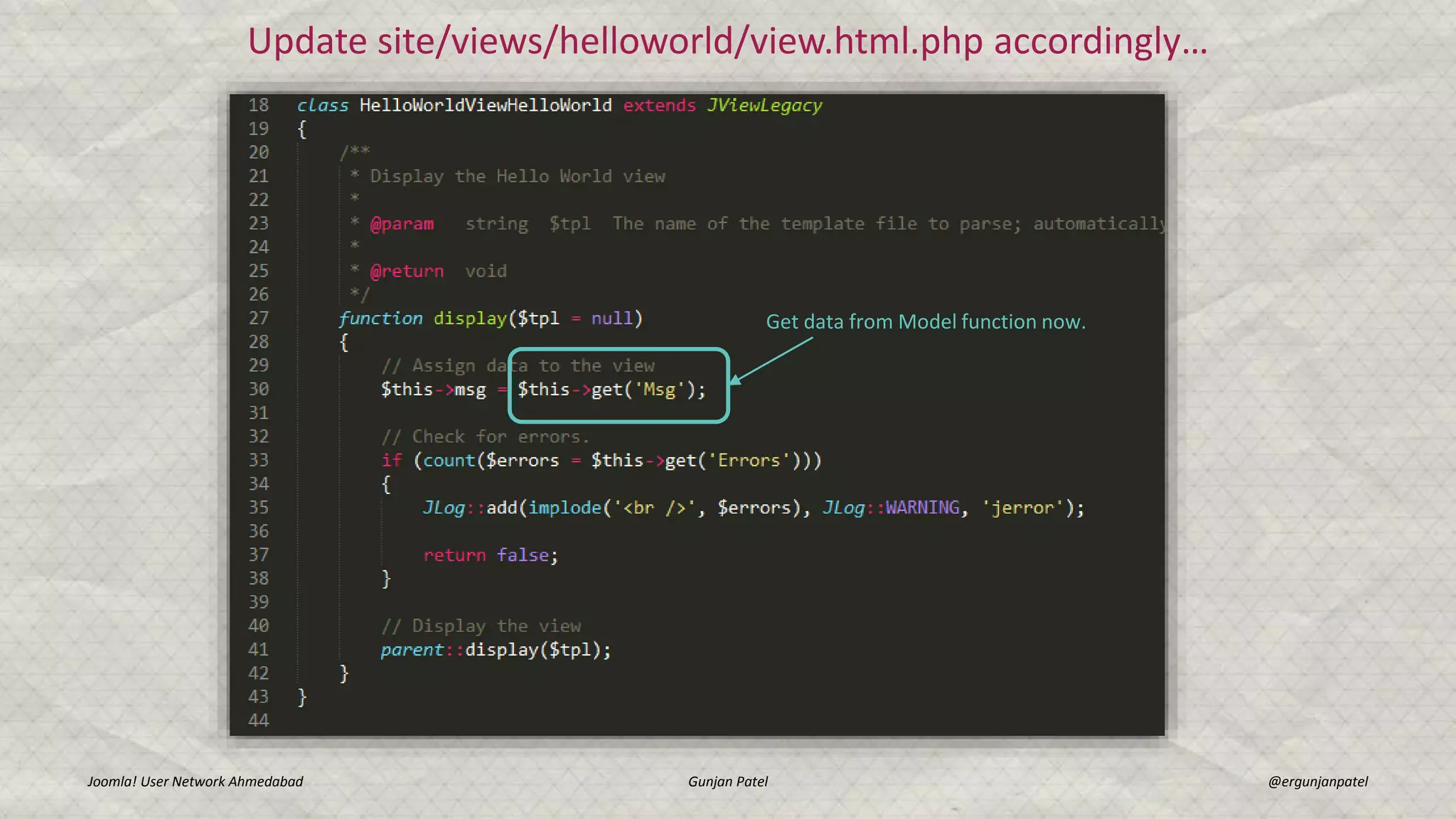Click 'function display($tpl = null)' on line 27
This screenshot has width=1456, height=819.
click(x=491, y=318)
